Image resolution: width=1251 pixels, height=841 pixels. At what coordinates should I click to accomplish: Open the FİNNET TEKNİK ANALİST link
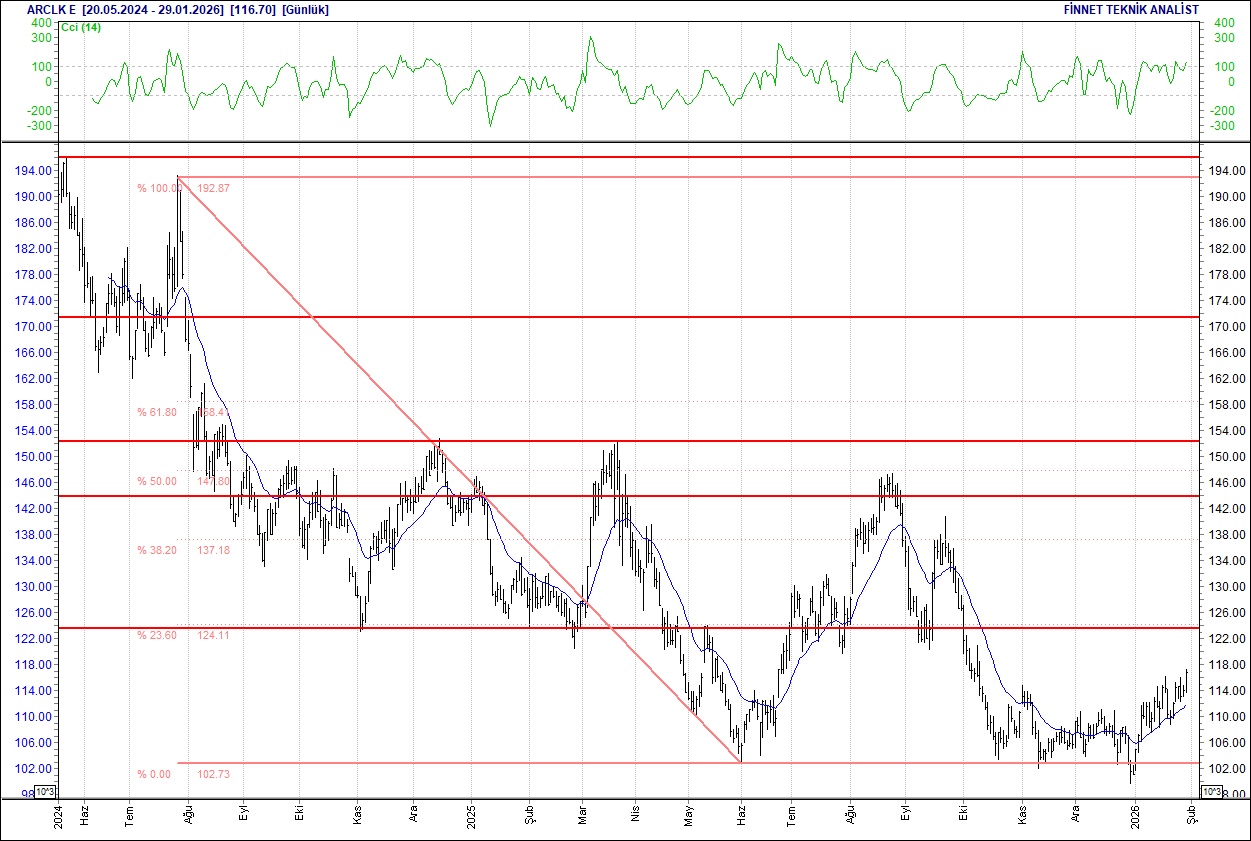1132,10
